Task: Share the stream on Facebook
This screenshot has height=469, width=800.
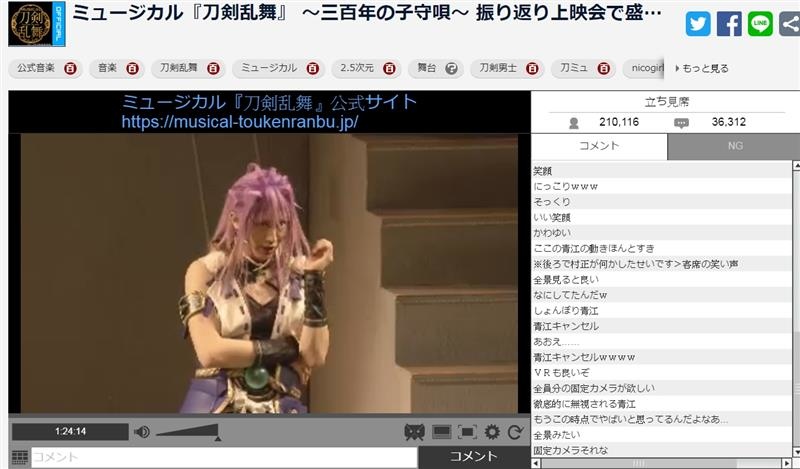Action: click(x=729, y=24)
